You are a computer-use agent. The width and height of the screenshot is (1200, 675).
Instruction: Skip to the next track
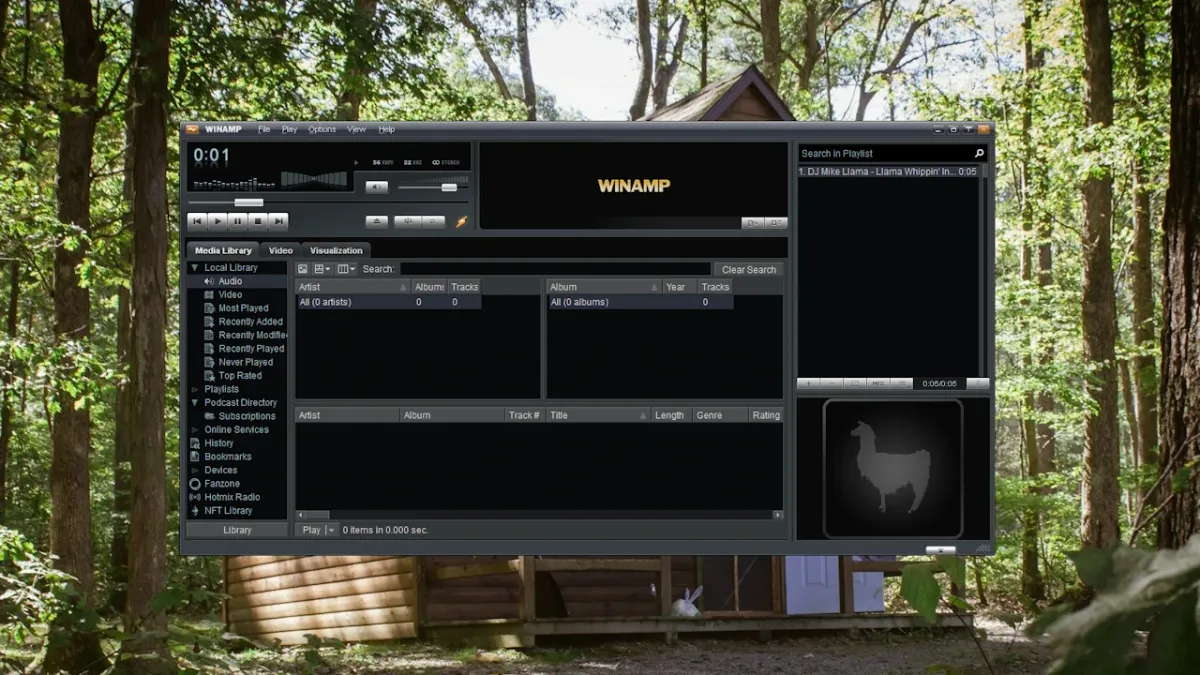click(x=278, y=221)
